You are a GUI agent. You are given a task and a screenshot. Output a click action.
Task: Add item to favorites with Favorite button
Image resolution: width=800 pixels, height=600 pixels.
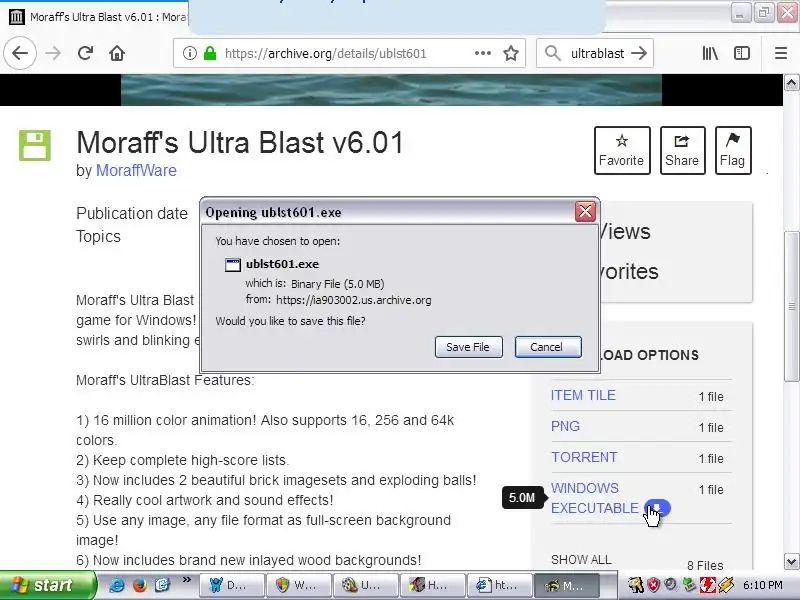622,151
